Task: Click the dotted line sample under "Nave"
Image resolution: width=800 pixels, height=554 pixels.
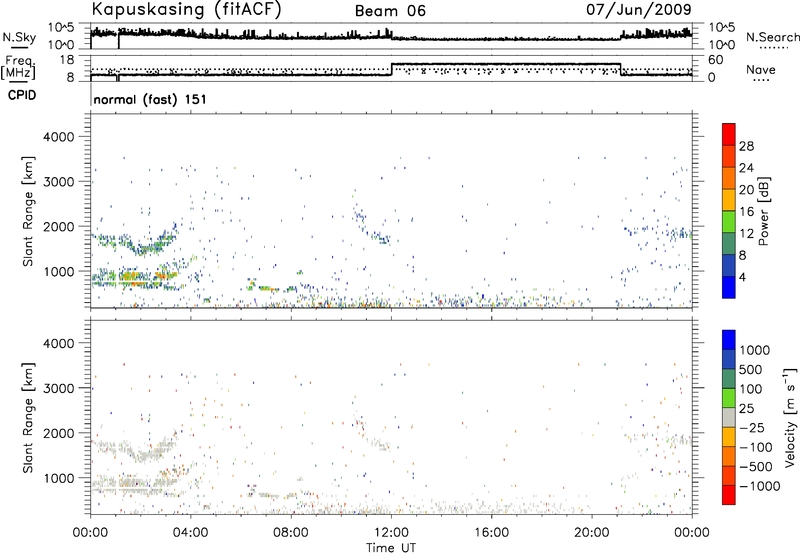Action: click(x=762, y=81)
